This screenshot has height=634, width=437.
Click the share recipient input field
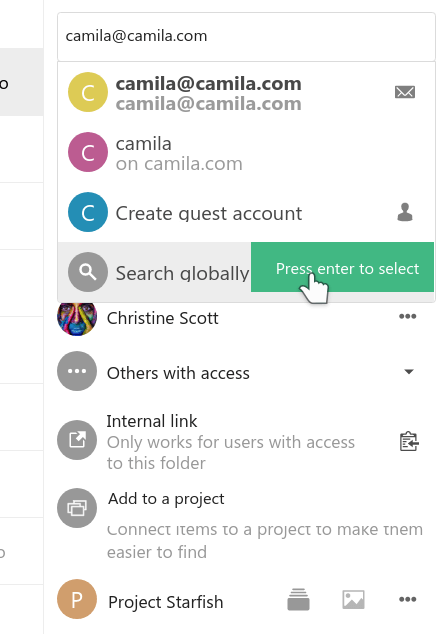pyautogui.click(x=246, y=37)
